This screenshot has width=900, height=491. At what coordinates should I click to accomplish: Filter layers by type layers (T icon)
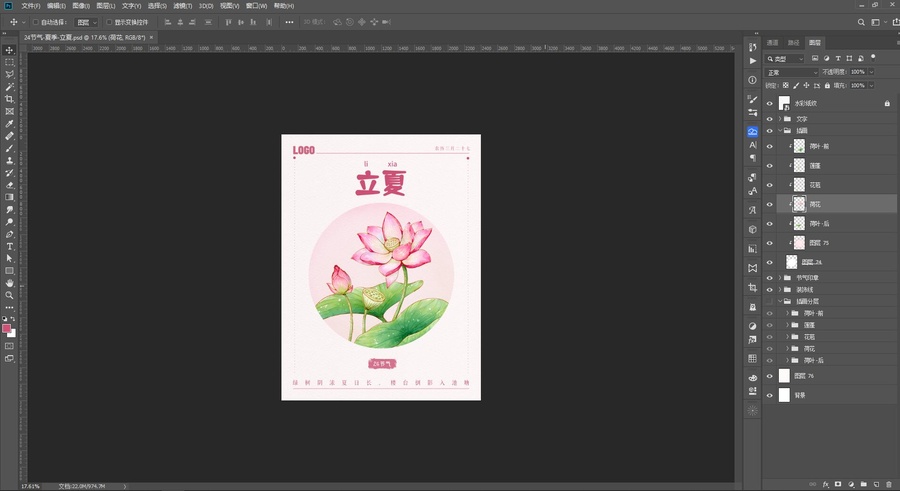tap(838, 59)
